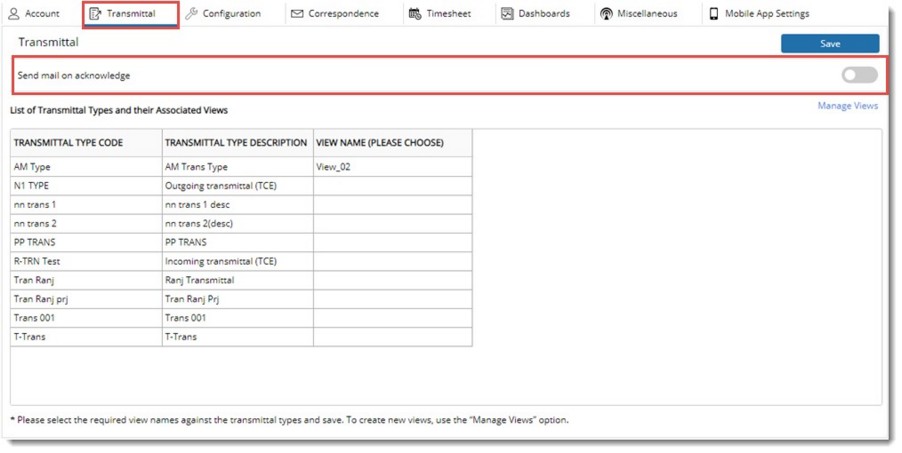This screenshot has width=902, height=453.
Task: Click the Configuration wrench icon
Action: tap(191, 14)
